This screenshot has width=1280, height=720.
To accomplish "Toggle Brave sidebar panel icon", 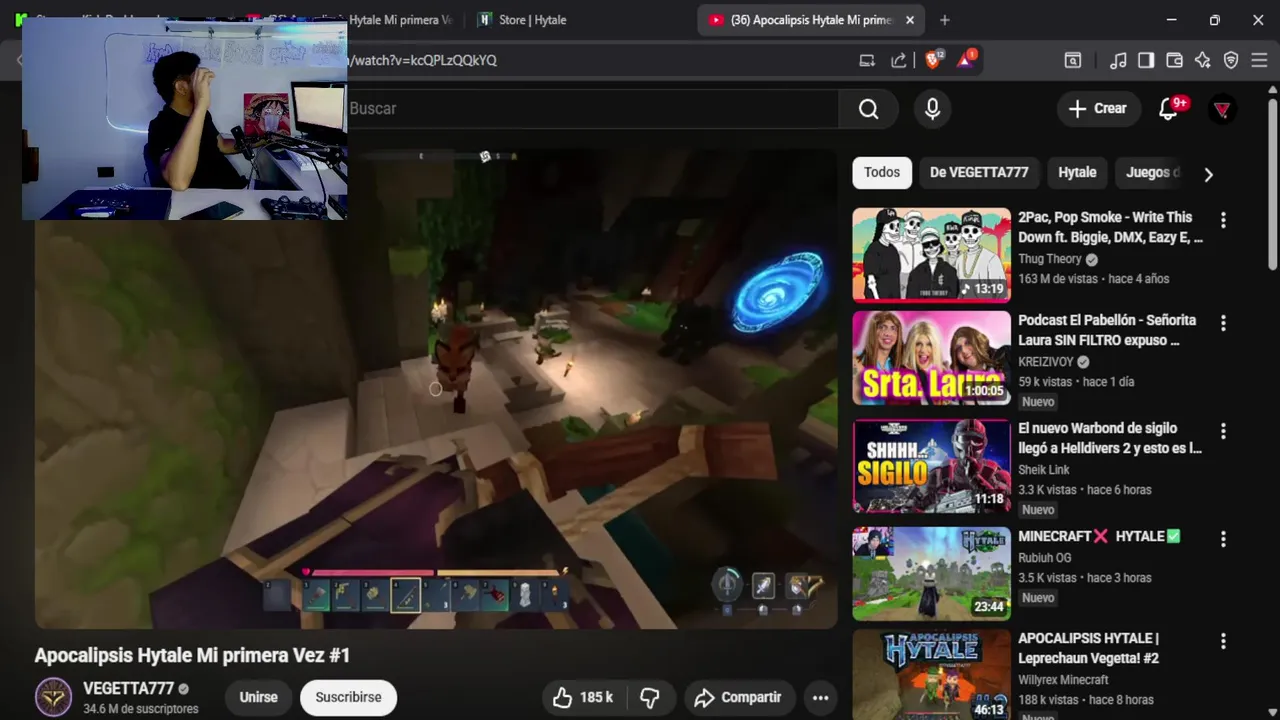I will click(x=1146, y=60).
